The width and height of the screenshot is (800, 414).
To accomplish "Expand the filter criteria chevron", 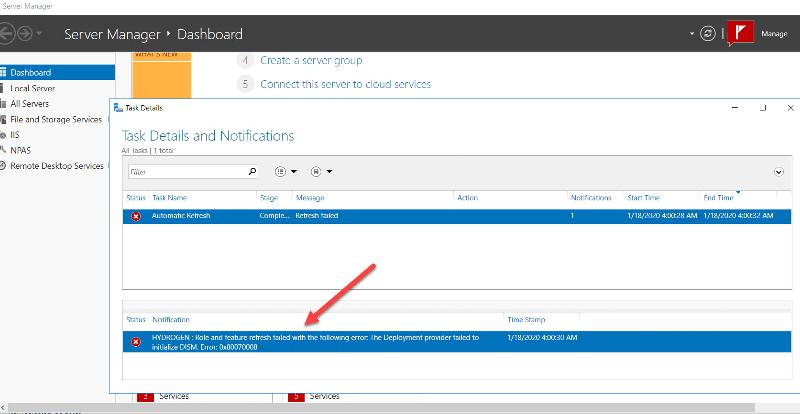I will click(x=779, y=172).
